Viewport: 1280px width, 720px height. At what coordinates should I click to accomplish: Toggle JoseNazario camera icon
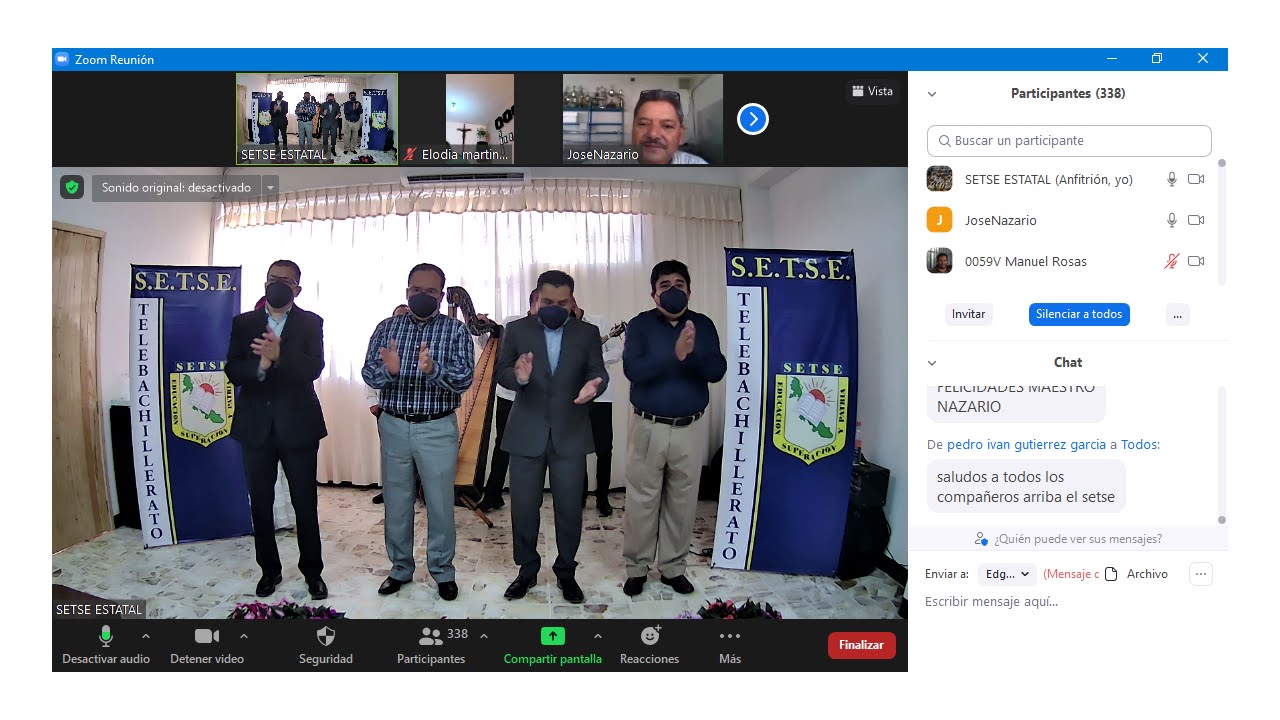(1196, 220)
